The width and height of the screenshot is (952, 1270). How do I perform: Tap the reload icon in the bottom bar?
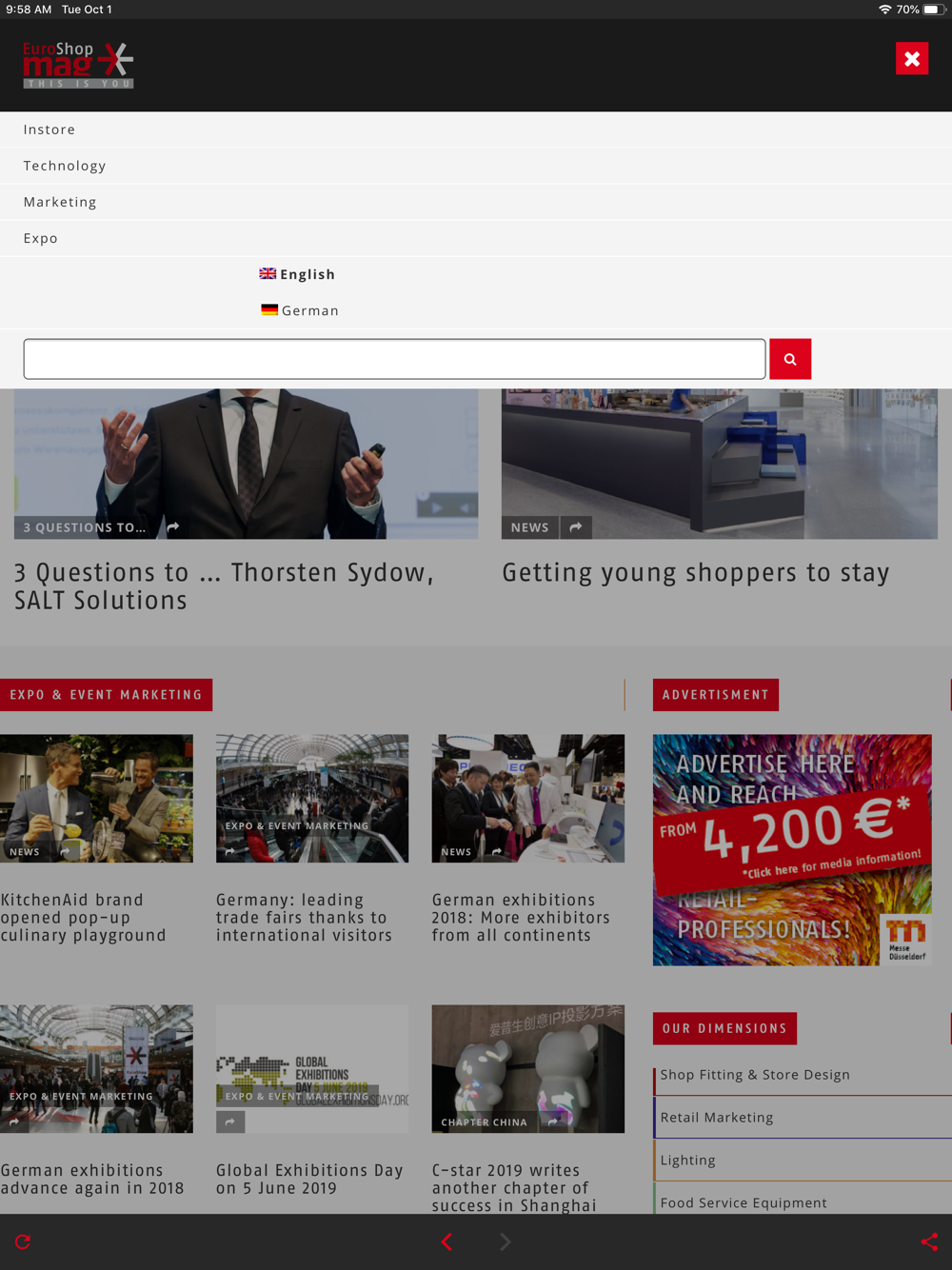click(x=23, y=1241)
